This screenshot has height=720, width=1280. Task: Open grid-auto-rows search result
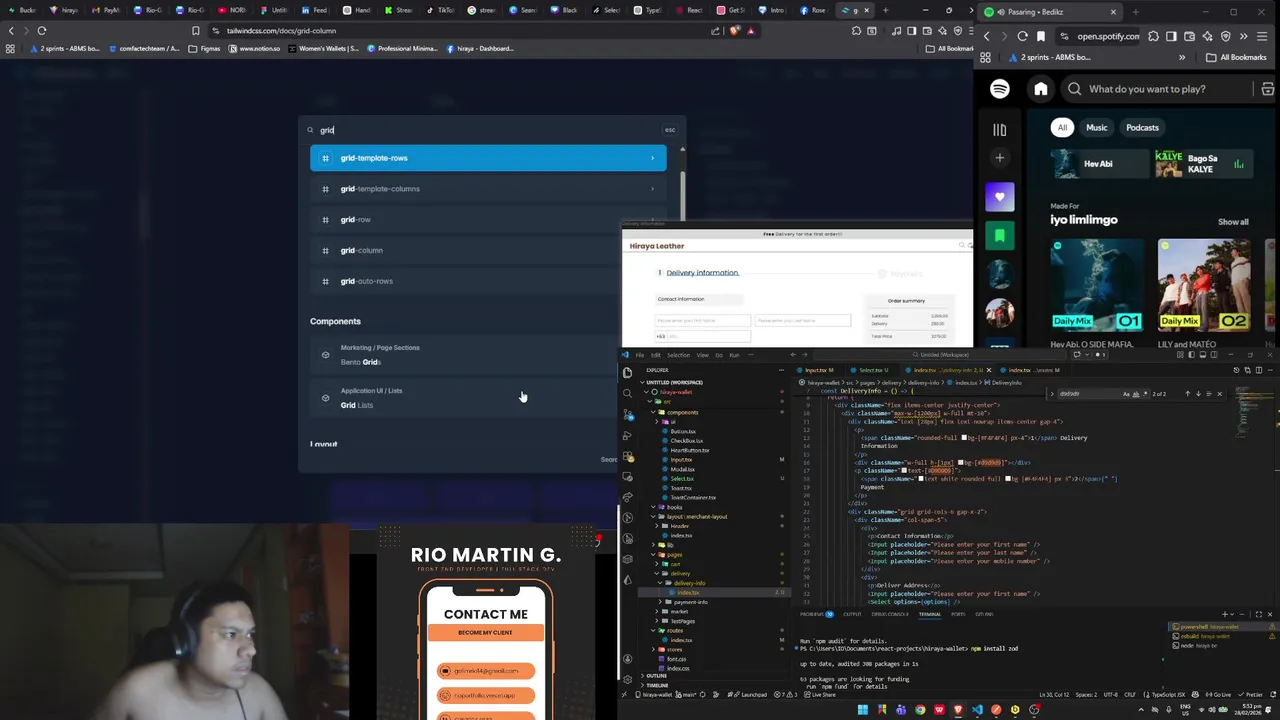click(488, 281)
